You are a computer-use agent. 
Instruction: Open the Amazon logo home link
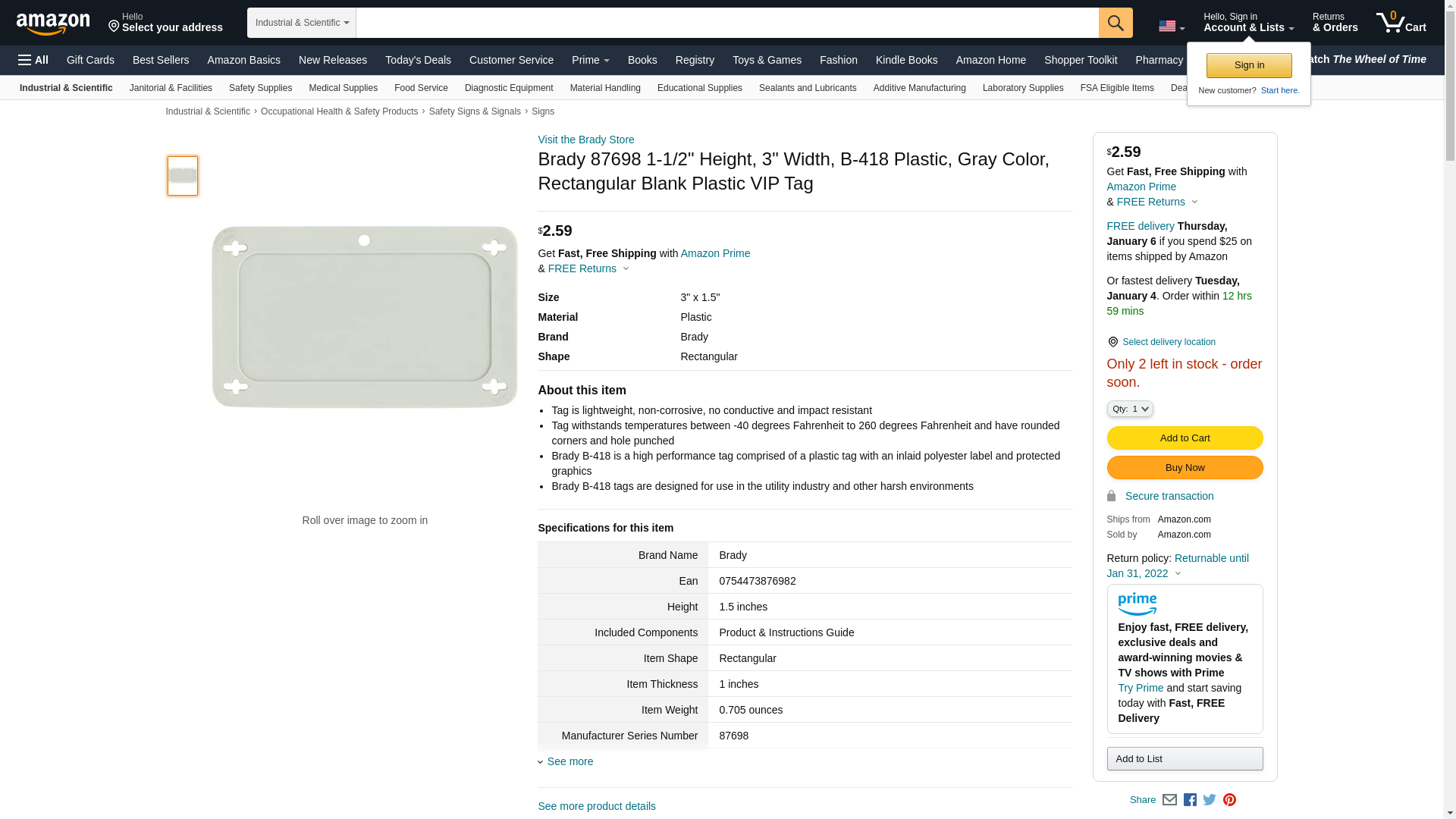pos(53,24)
